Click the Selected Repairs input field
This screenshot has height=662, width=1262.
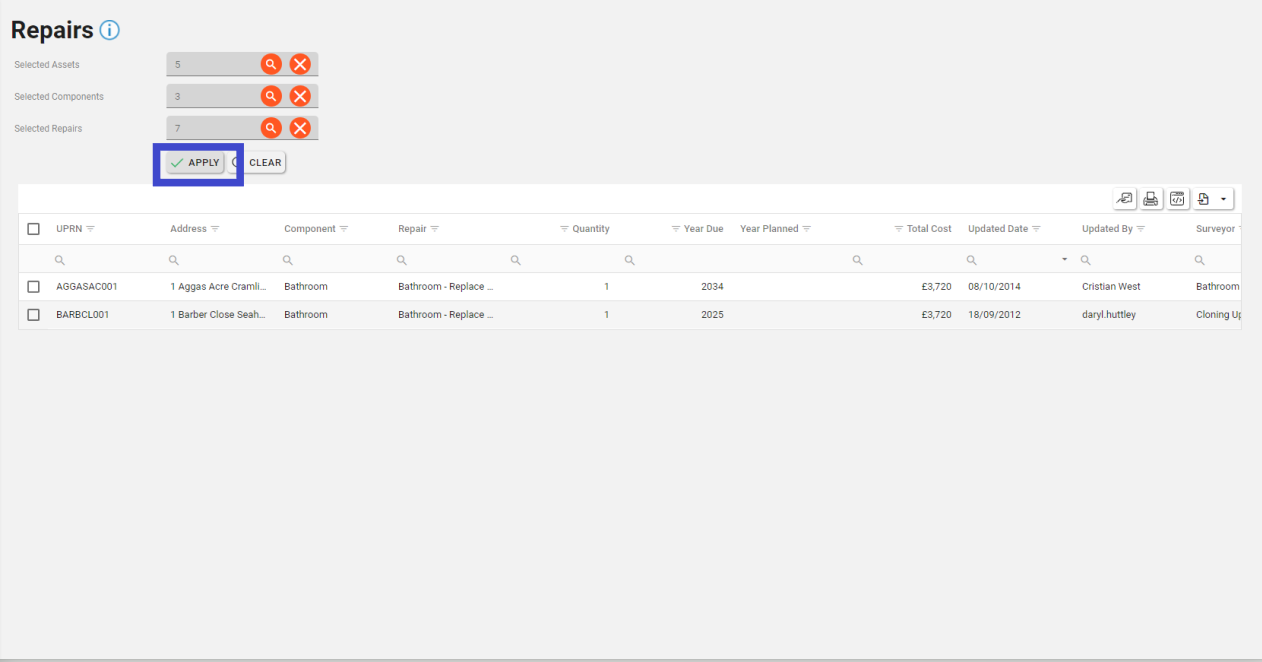click(212, 128)
